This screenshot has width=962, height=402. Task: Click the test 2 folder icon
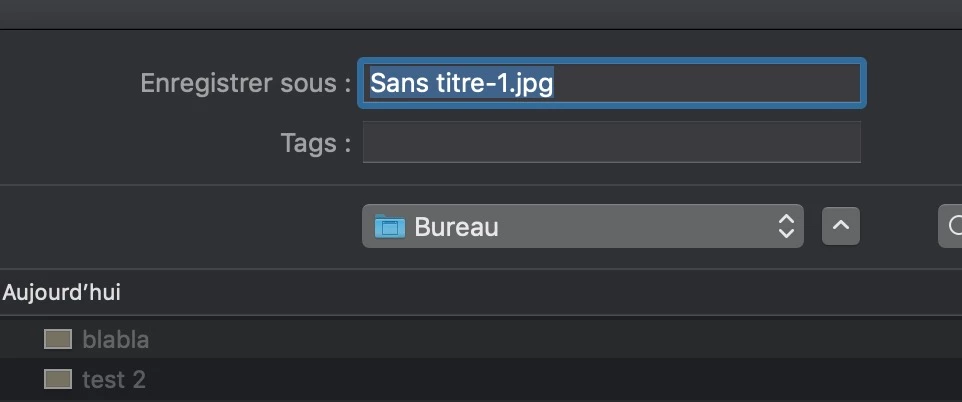pyautogui.click(x=58, y=379)
